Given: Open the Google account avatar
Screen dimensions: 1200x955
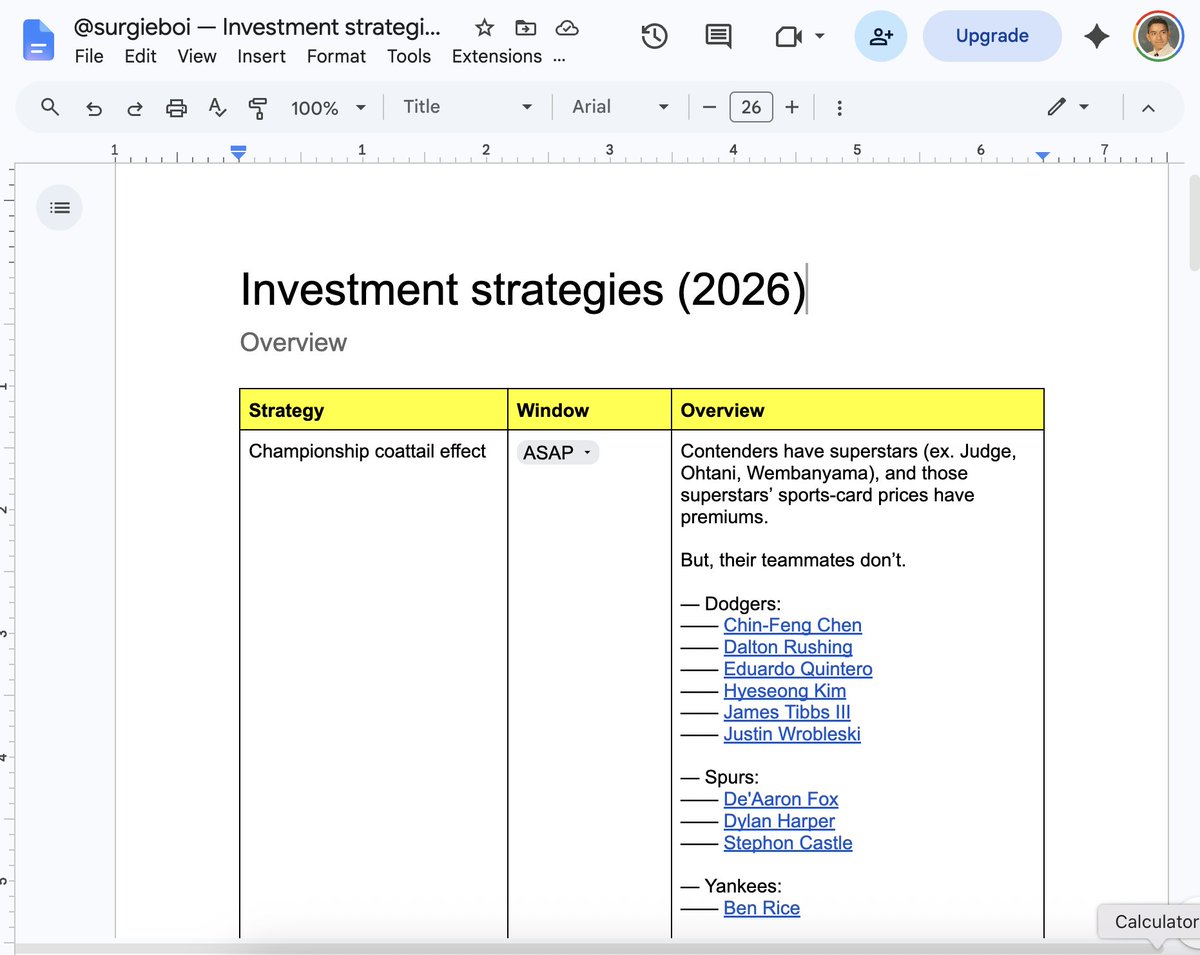Looking at the screenshot, I should coord(1158,36).
